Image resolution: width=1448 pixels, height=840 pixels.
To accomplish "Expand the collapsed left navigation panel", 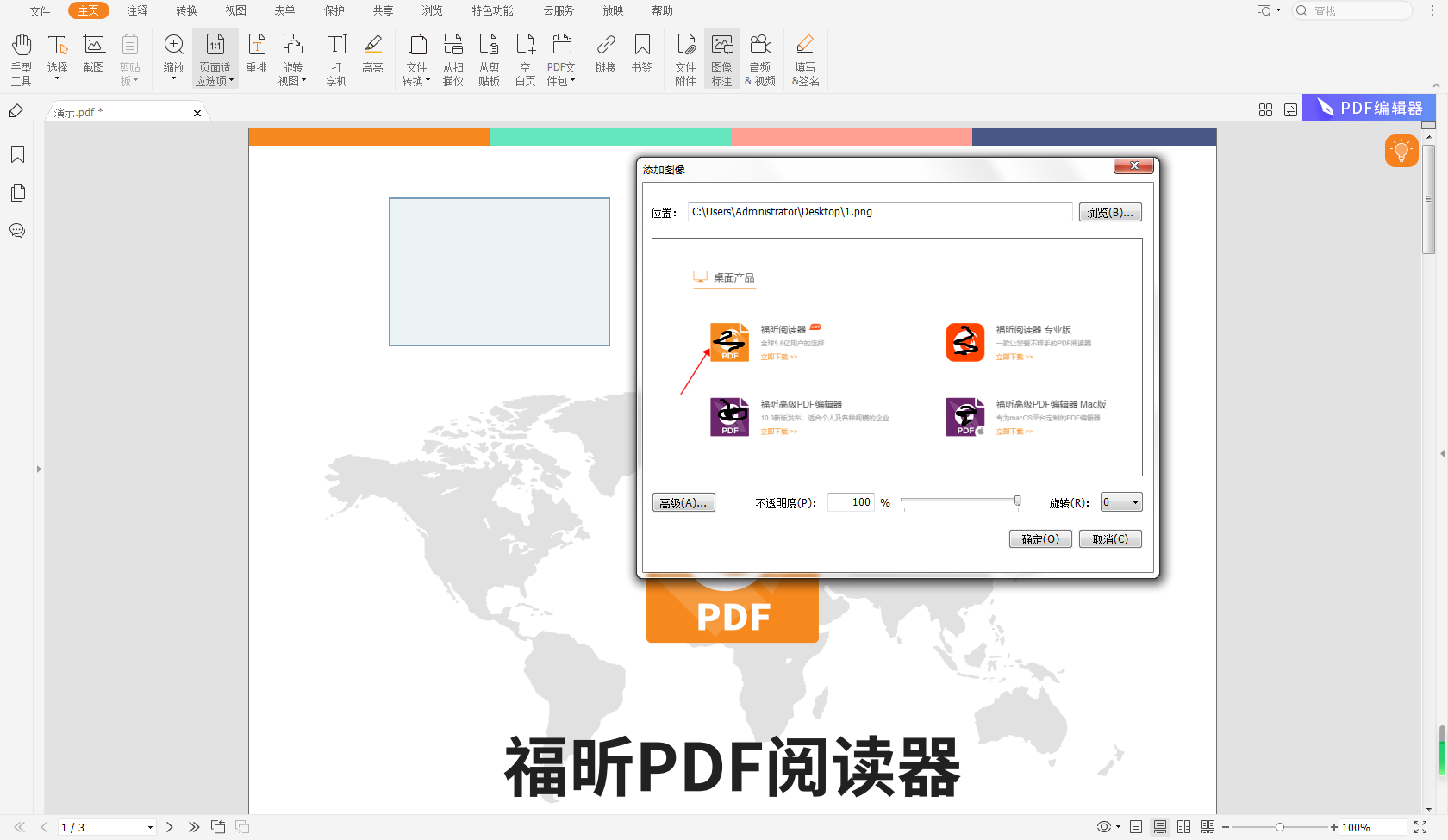I will coord(39,470).
